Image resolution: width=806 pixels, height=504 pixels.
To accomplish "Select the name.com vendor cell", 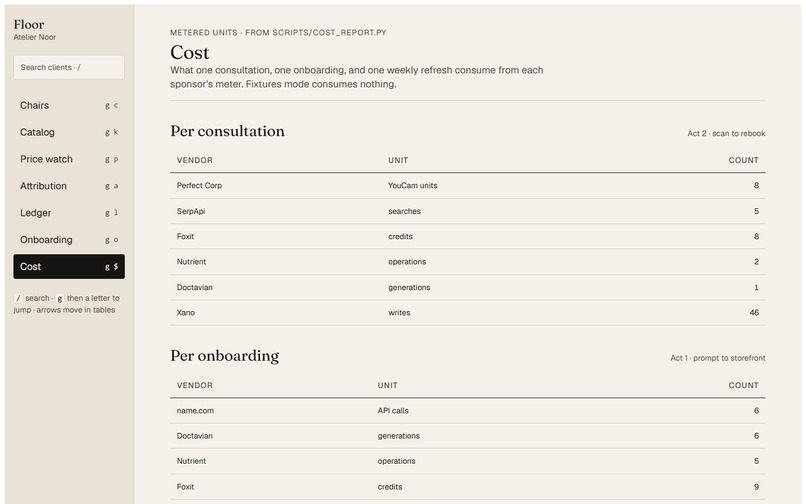I will click(195, 411).
